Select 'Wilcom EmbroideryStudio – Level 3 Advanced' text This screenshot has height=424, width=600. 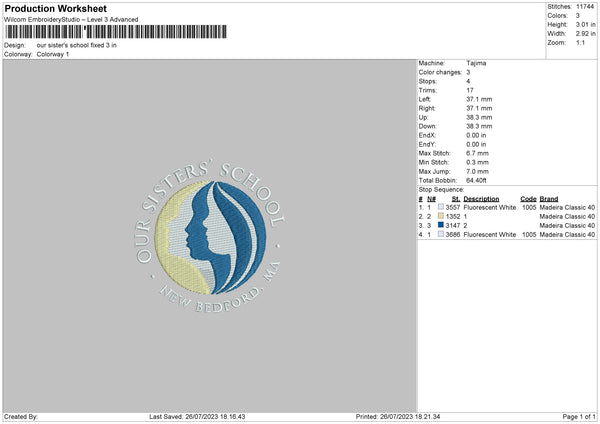[71, 20]
